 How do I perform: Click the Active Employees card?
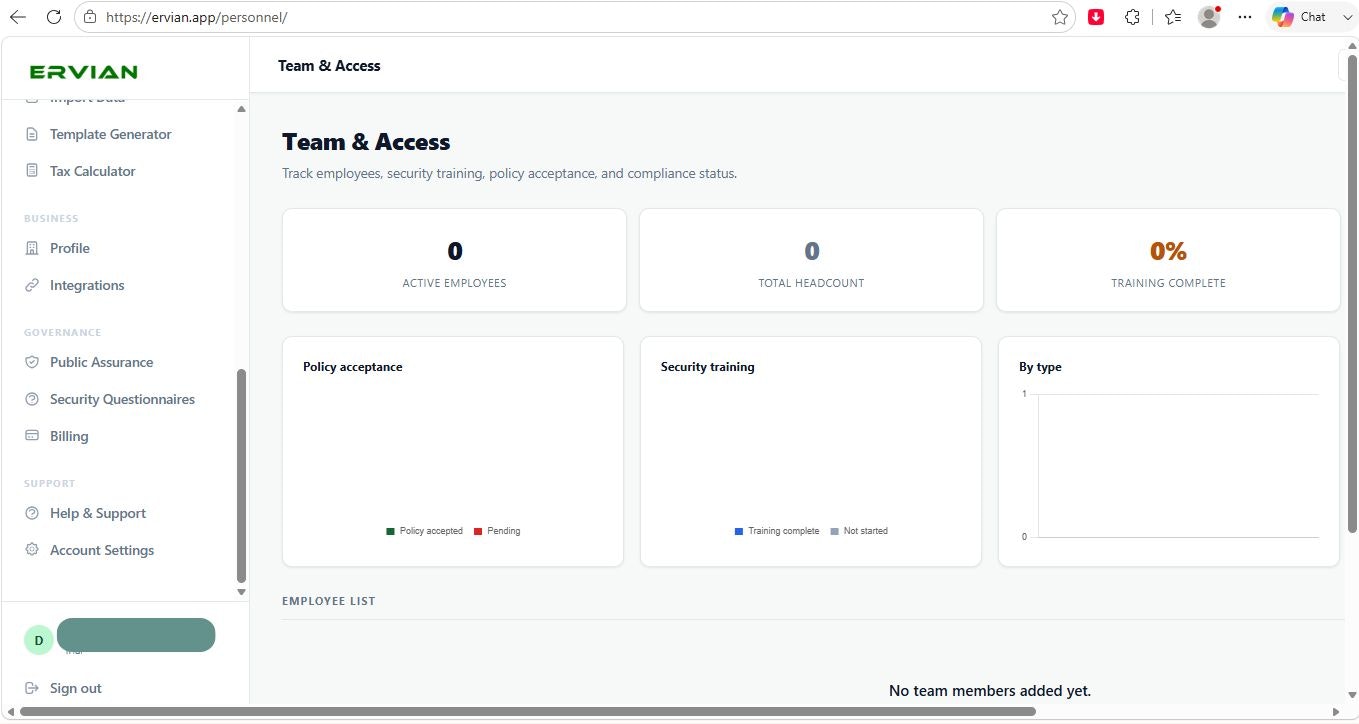(454, 260)
